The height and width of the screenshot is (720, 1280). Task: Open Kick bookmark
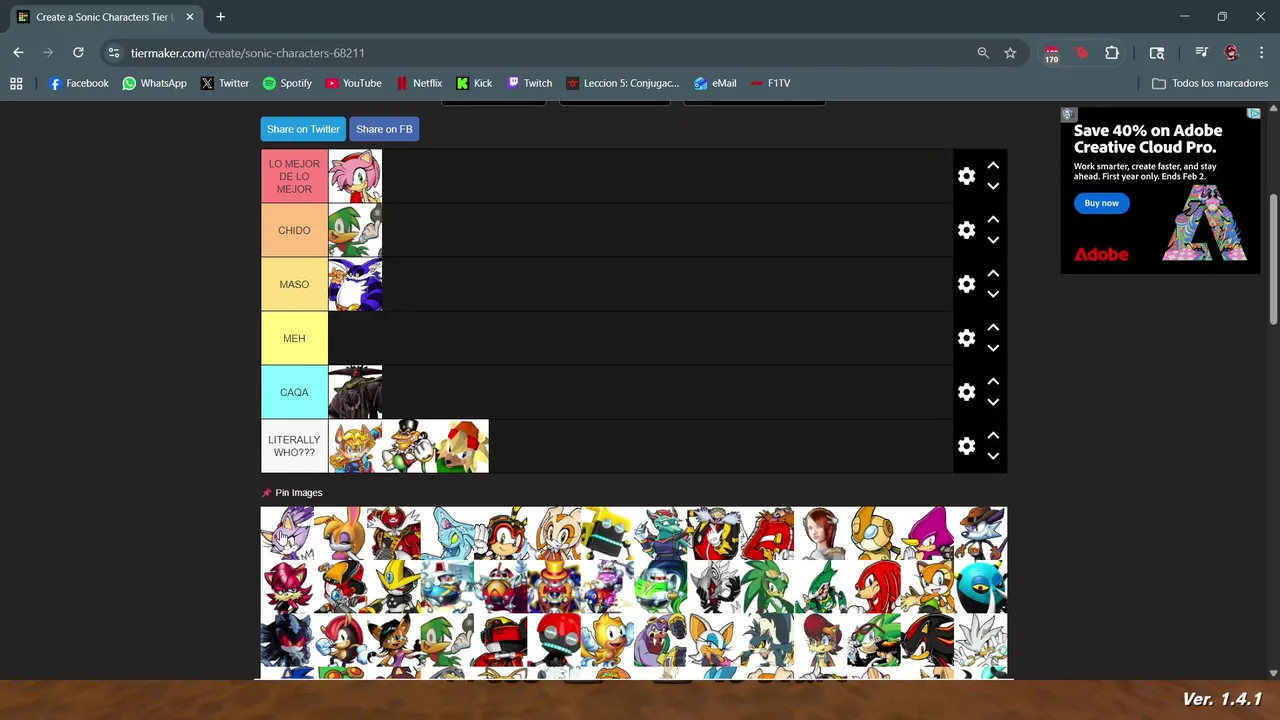point(474,83)
